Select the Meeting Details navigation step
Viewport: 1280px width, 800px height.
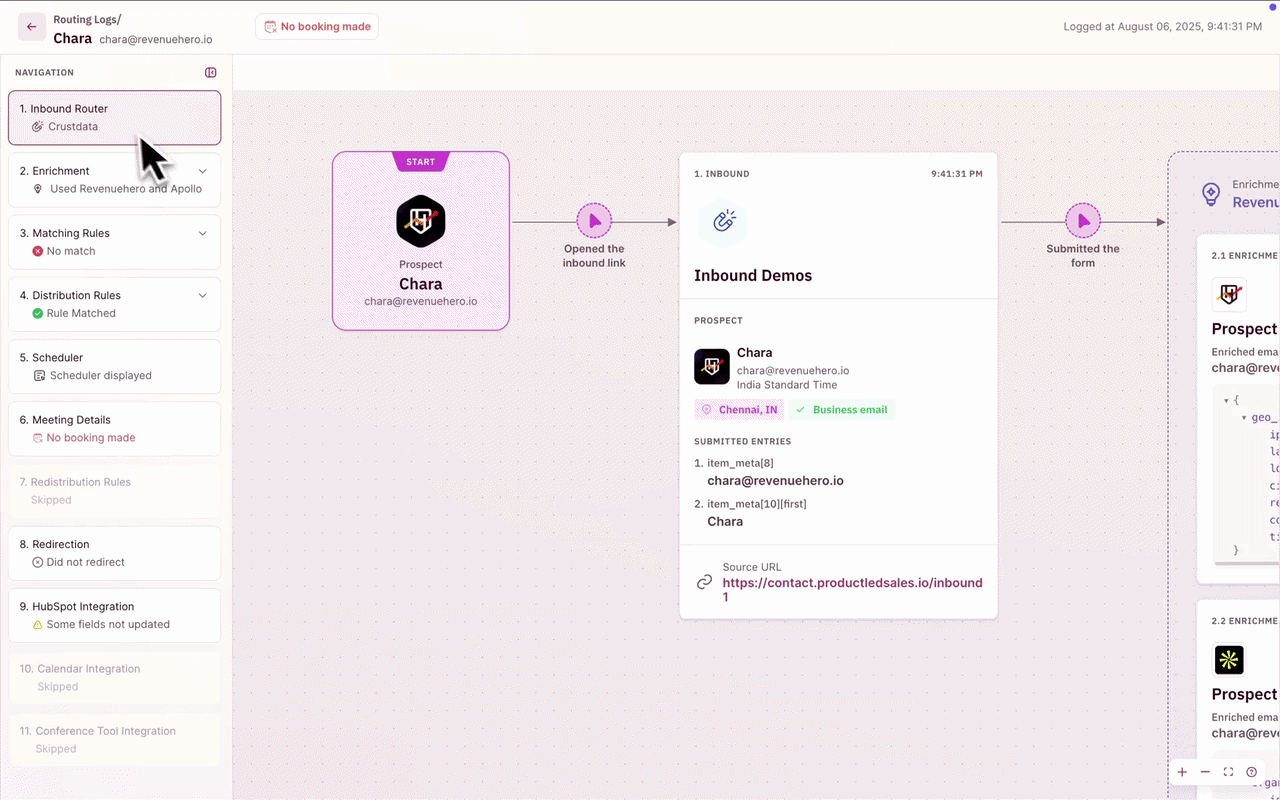[114, 428]
